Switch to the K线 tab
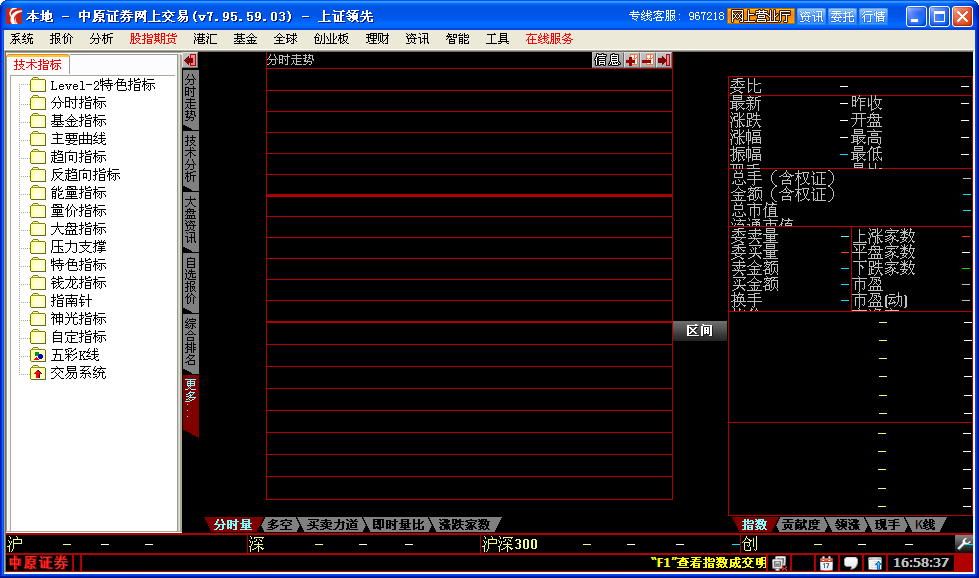The width and height of the screenshot is (979, 578). pos(926,525)
